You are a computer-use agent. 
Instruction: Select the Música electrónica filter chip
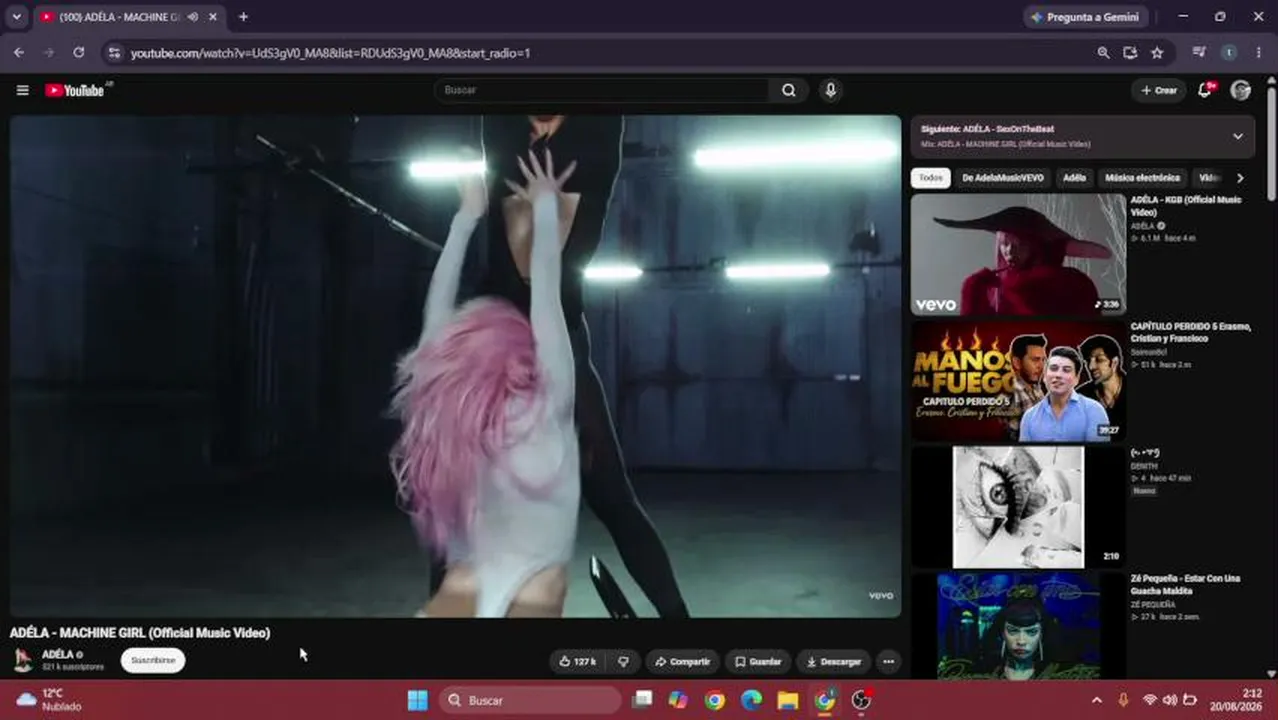pos(1142,178)
